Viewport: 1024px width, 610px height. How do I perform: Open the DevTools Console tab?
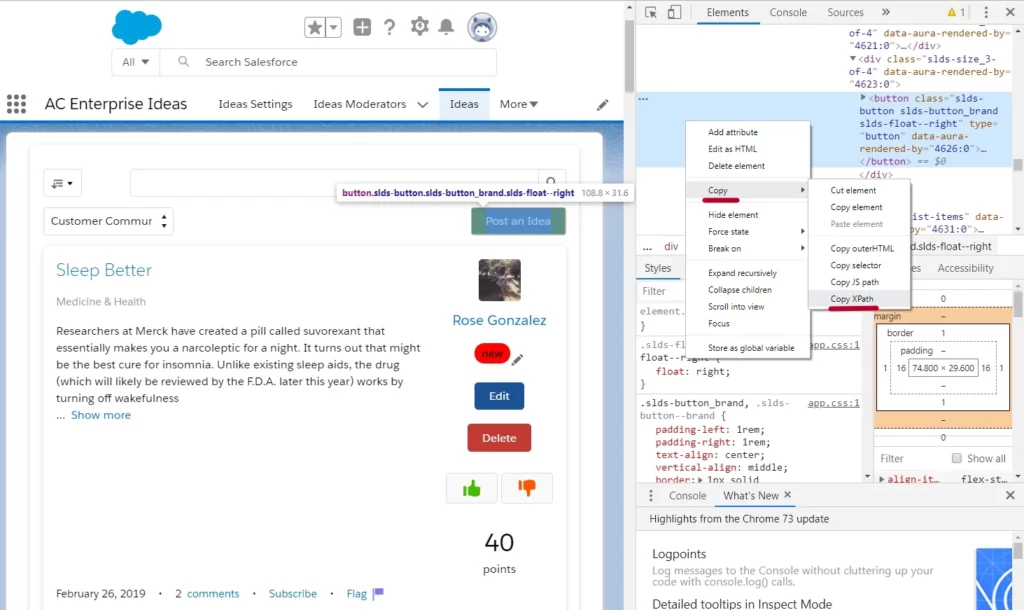(788, 12)
